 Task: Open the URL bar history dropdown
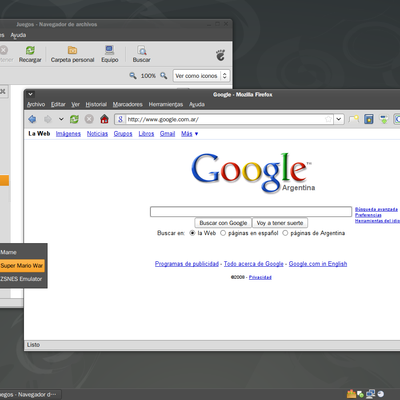pyautogui.click(x=339, y=119)
